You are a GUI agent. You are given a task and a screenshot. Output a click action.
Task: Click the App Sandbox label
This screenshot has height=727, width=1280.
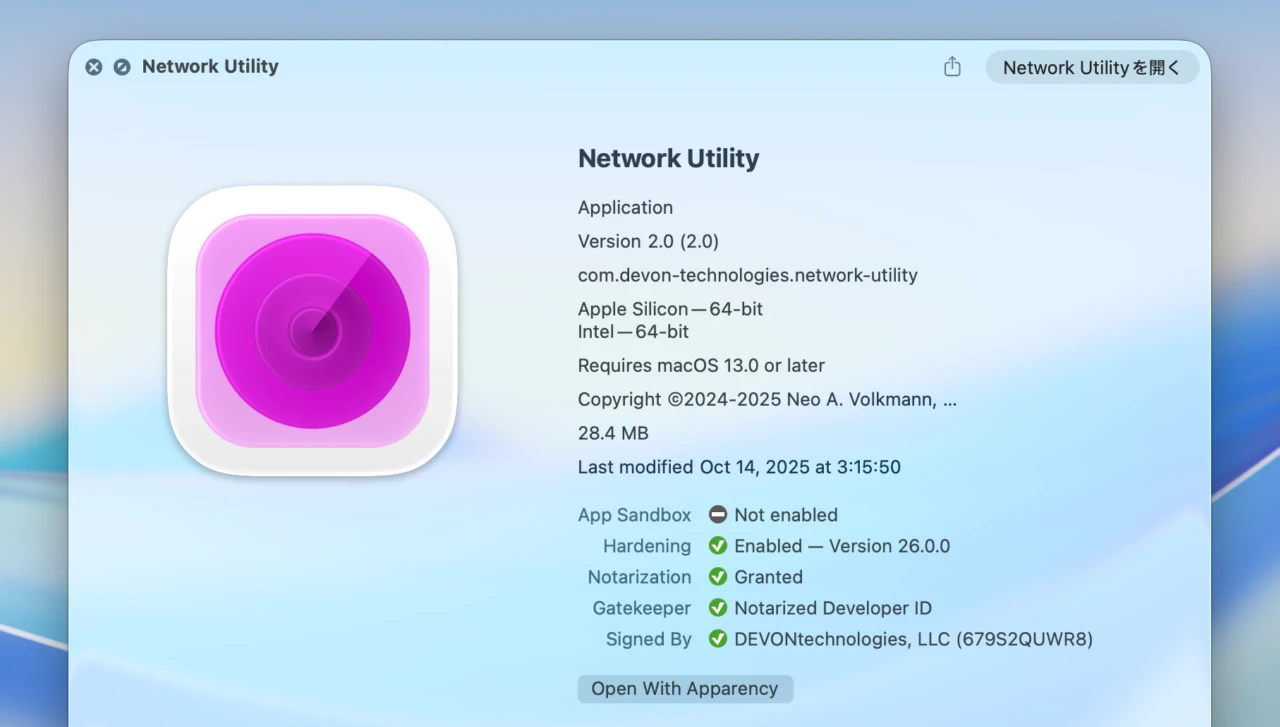point(635,515)
